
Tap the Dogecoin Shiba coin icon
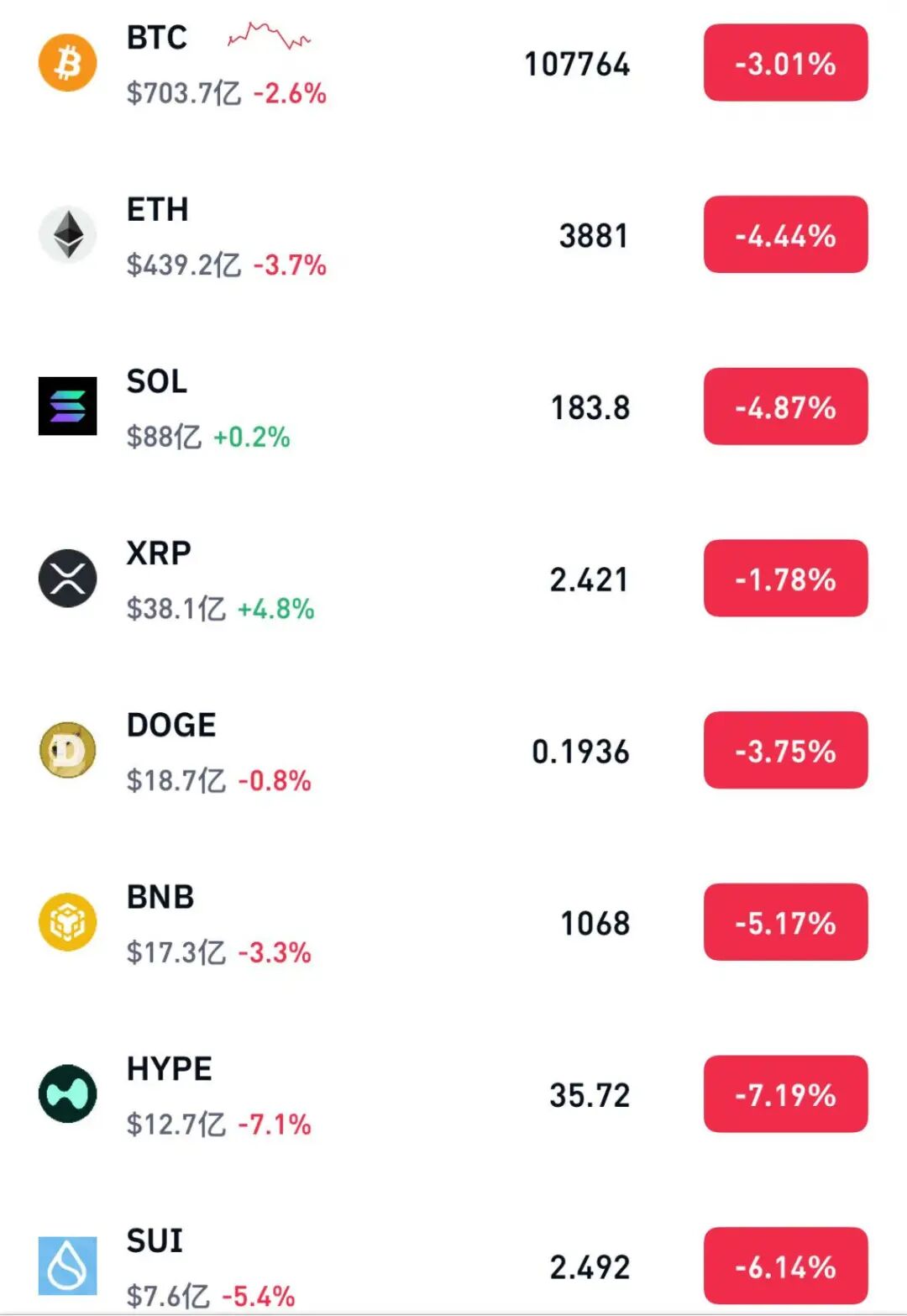(x=68, y=750)
